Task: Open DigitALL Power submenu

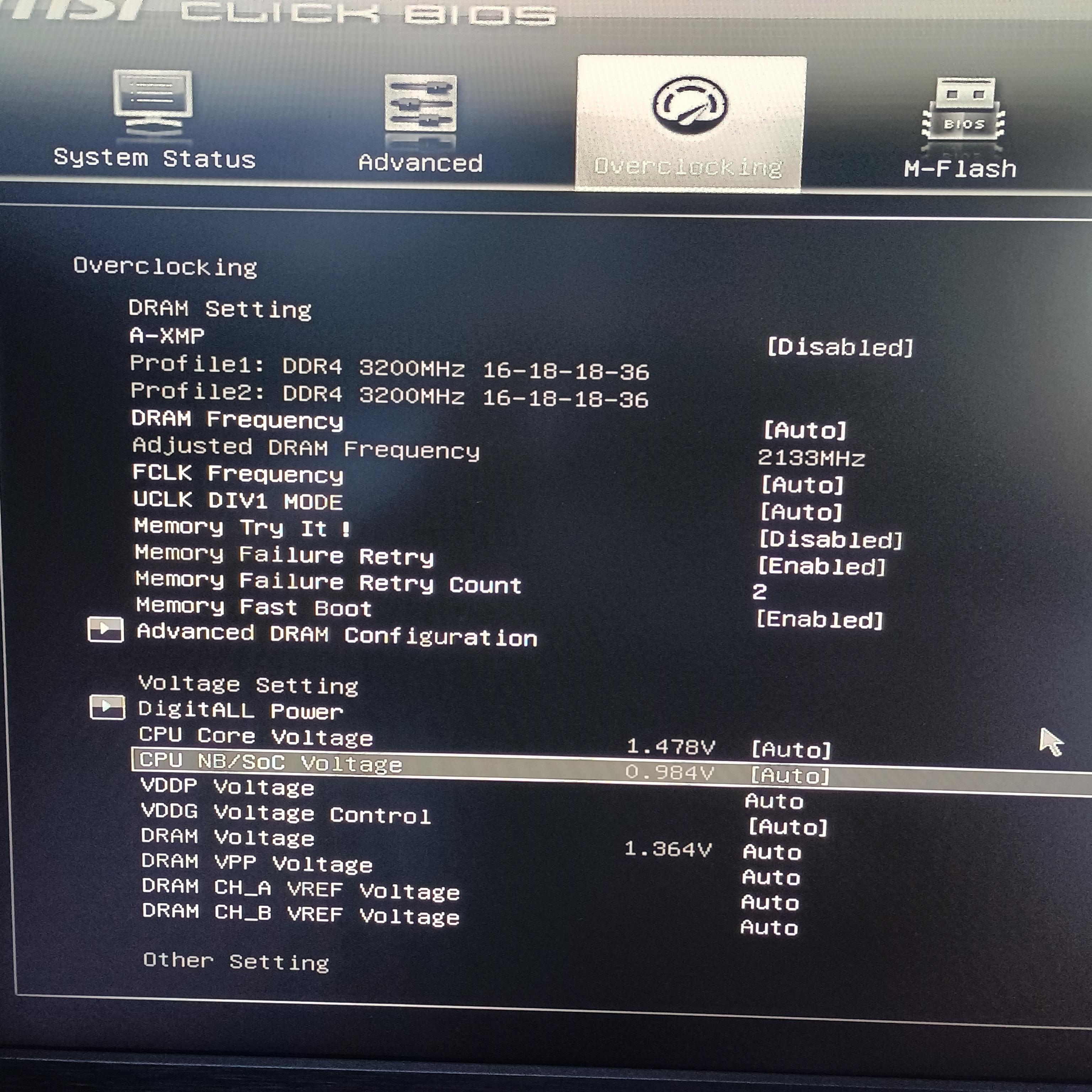Action: [x=241, y=710]
